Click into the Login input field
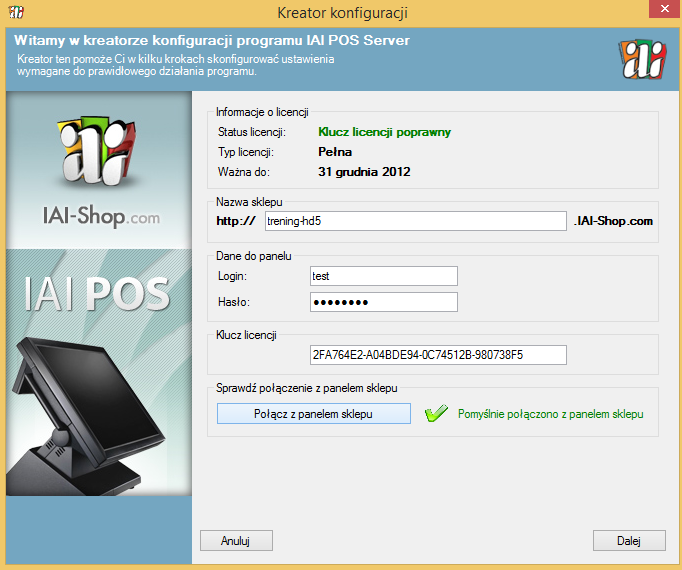Viewport: 682px width, 570px height. pos(384,276)
